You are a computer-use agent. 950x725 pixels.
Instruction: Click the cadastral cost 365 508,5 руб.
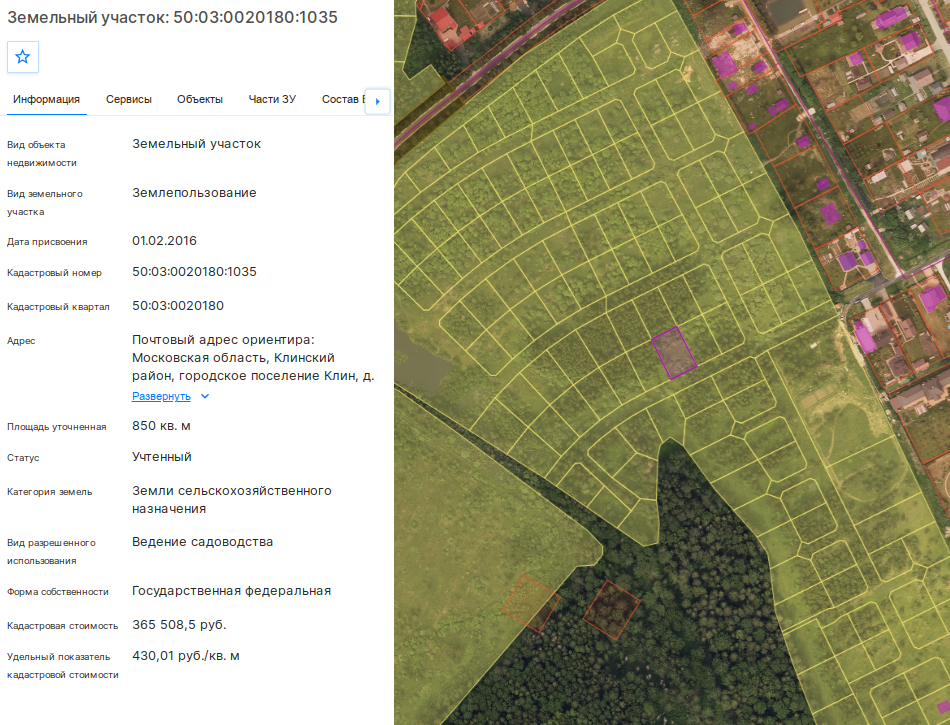[179, 624]
